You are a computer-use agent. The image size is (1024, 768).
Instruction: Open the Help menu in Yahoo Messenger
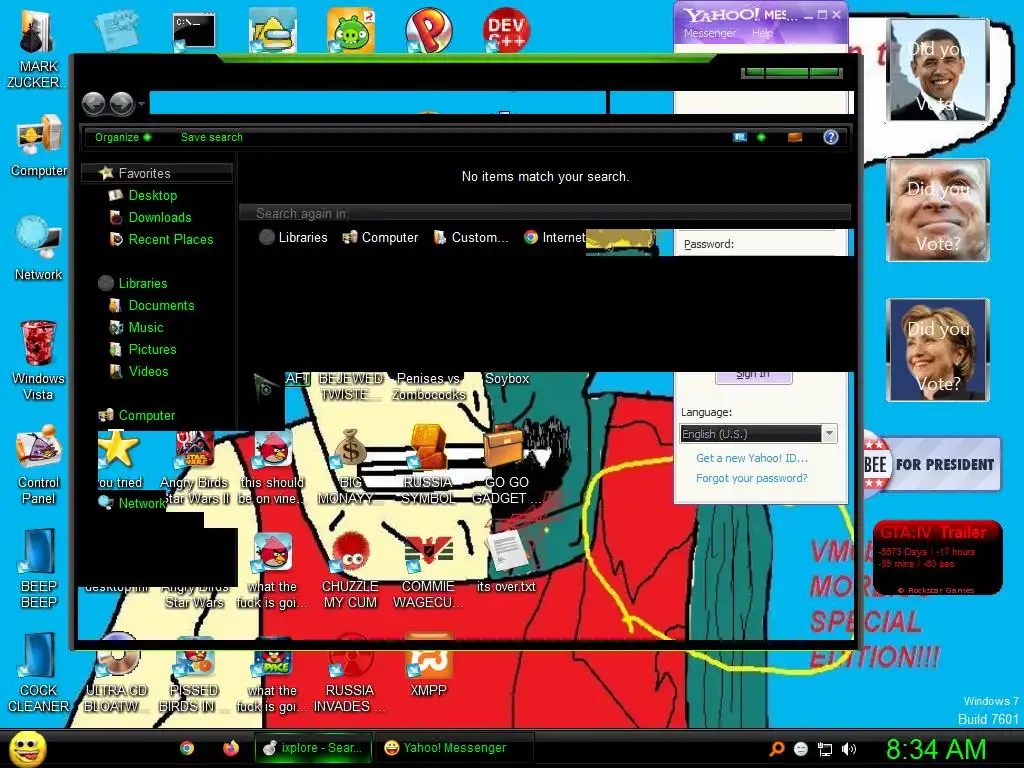click(x=762, y=33)
